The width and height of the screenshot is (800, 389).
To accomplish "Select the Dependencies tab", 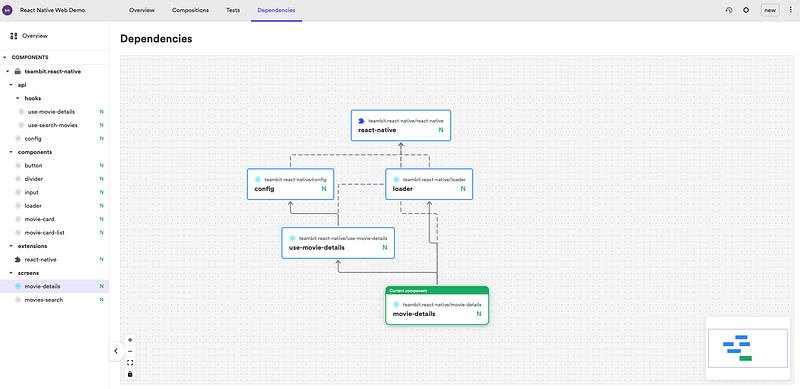I will tap(276, 10).
